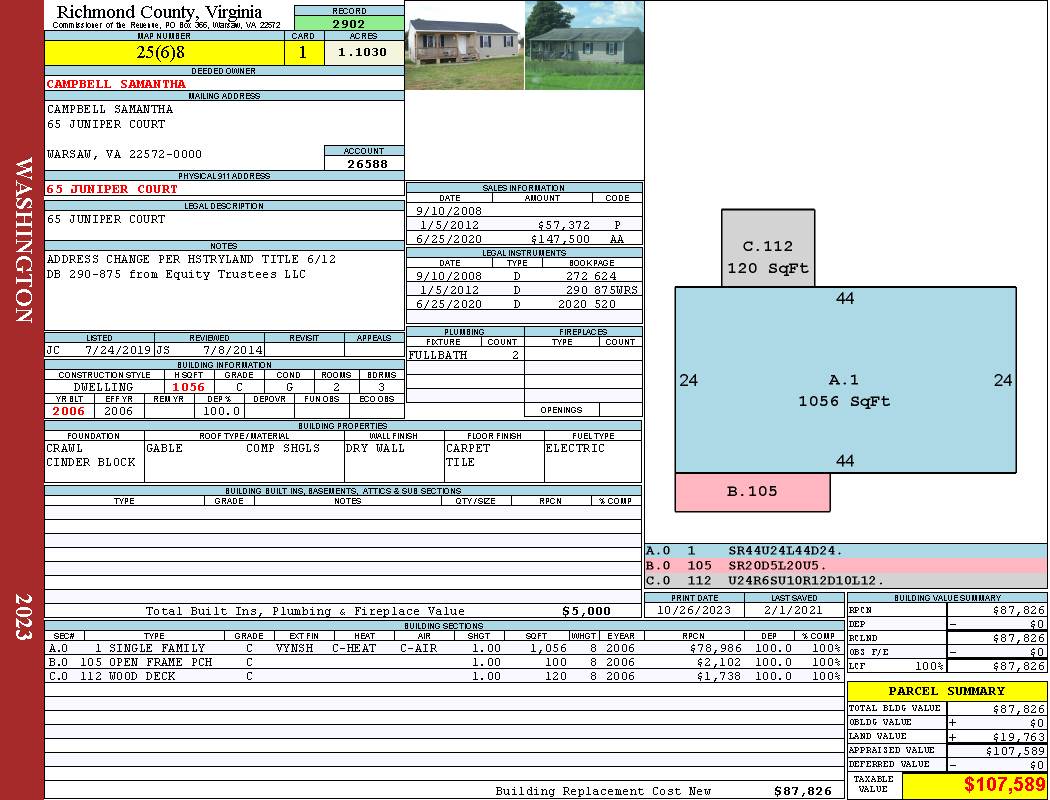
Task: Select CARPET floor finish
Action: pos(468,448)
